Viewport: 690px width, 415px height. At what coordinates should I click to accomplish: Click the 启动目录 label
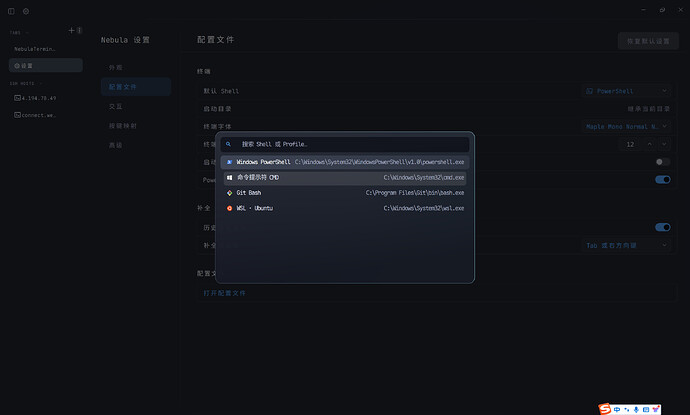point(217,109)
